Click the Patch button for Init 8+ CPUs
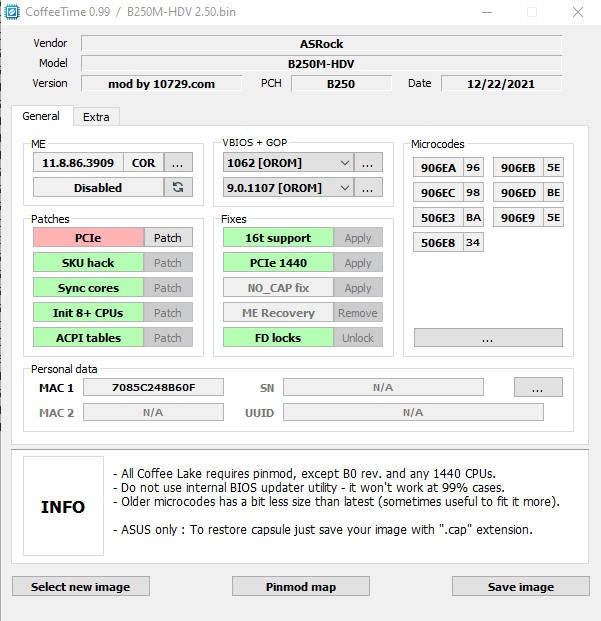Viewport: 601px width, 621px height. (168, 312)
